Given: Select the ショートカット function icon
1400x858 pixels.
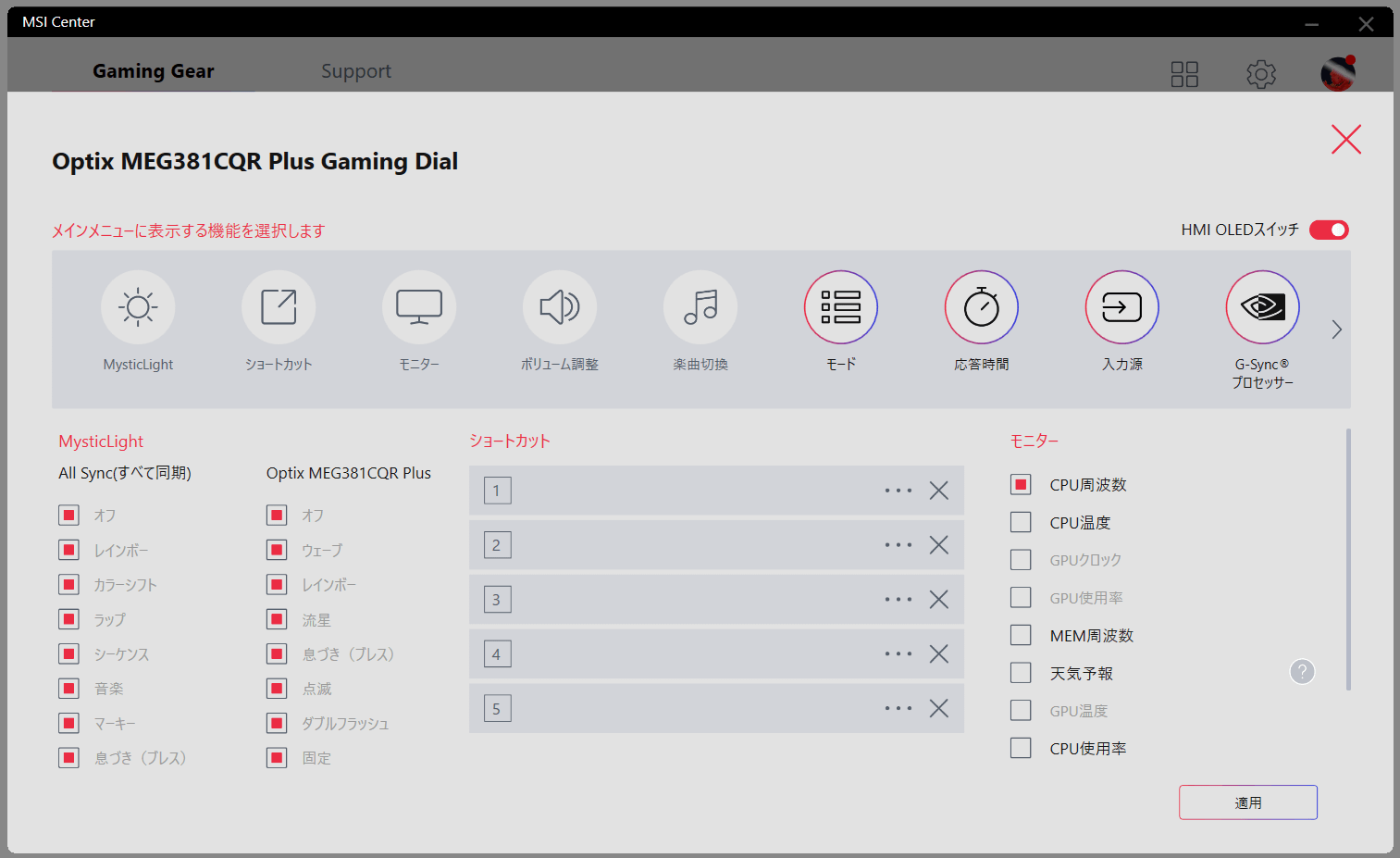Looking at the screenshot, I should [279, 307].
